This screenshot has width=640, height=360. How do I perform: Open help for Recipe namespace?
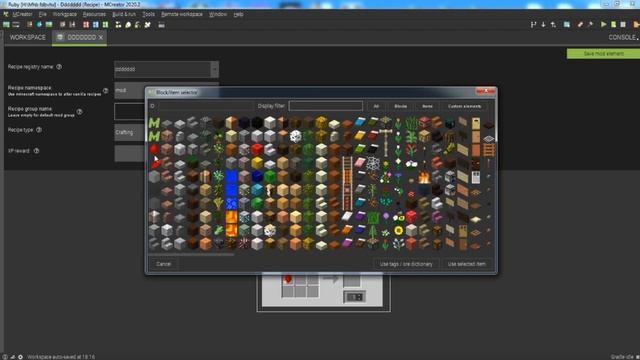(x=105, y=91)
